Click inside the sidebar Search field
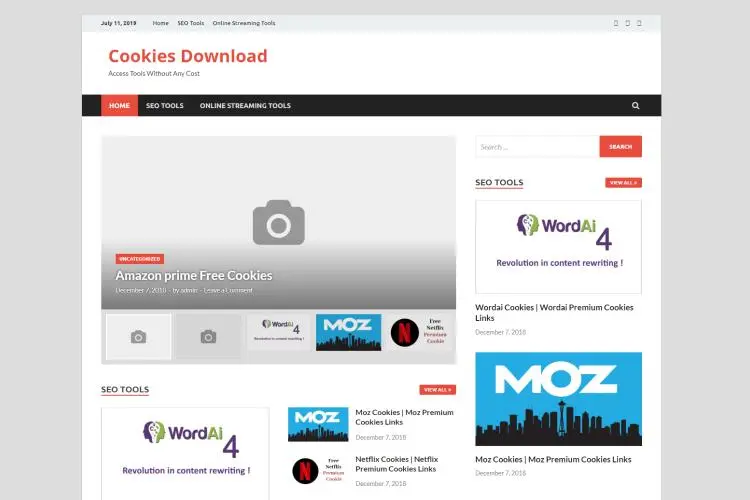Viewport: 750px width, 500px height. pyautogui.click(x=537, y=146)
